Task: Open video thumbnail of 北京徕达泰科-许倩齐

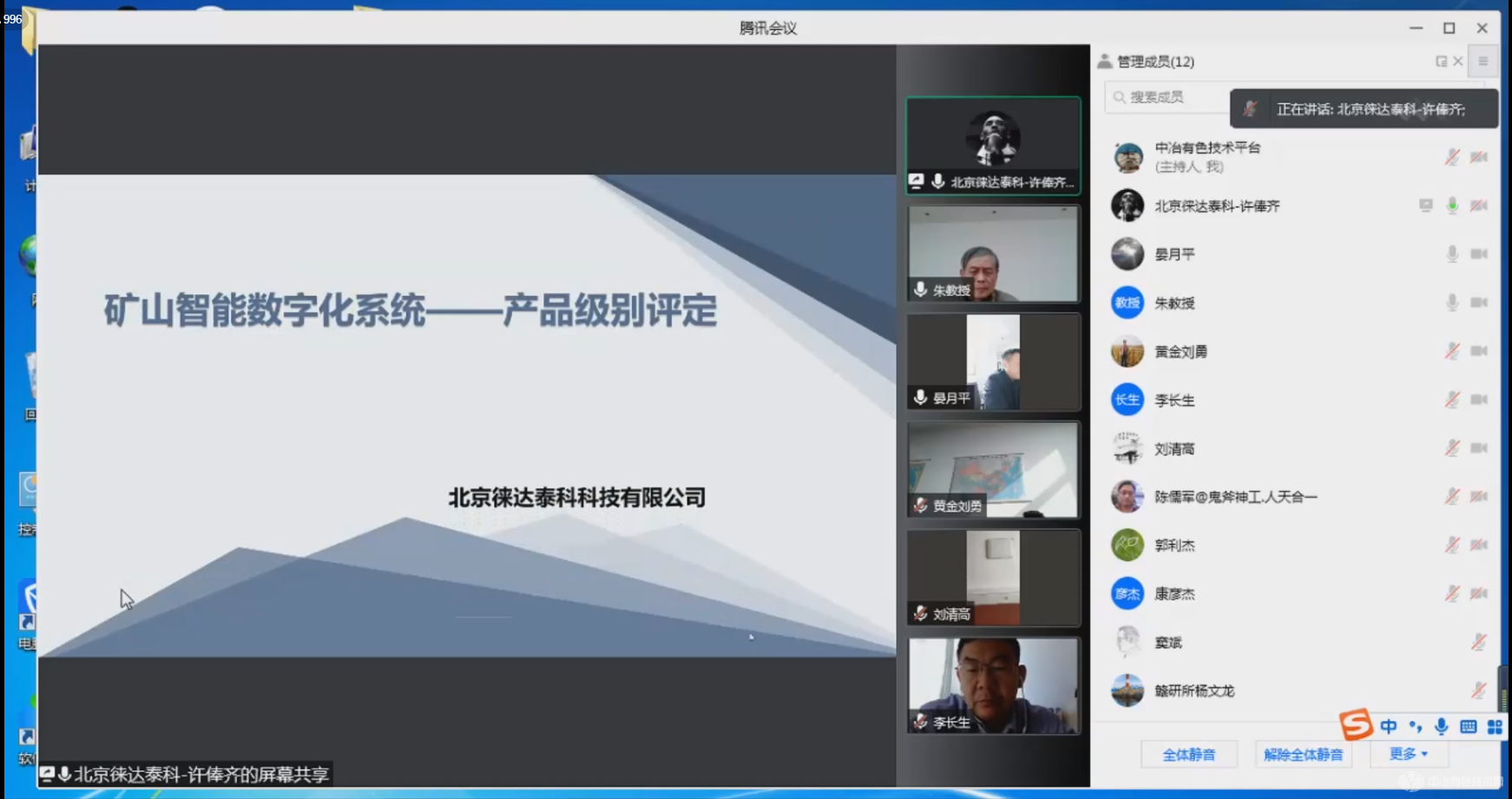Action: (x=993, y=145)
